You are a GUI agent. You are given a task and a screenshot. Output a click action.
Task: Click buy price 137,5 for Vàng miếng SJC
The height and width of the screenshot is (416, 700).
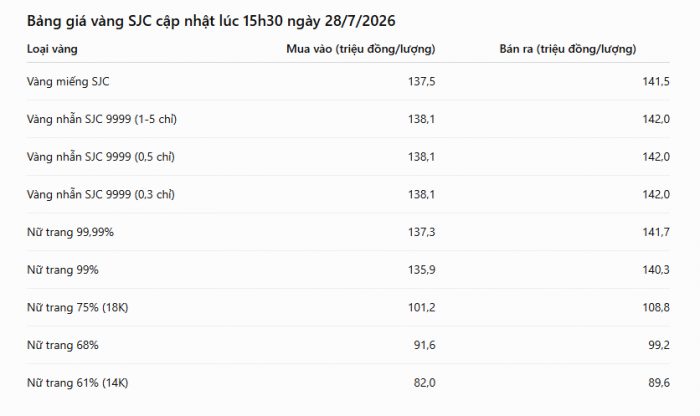[421, 81]
